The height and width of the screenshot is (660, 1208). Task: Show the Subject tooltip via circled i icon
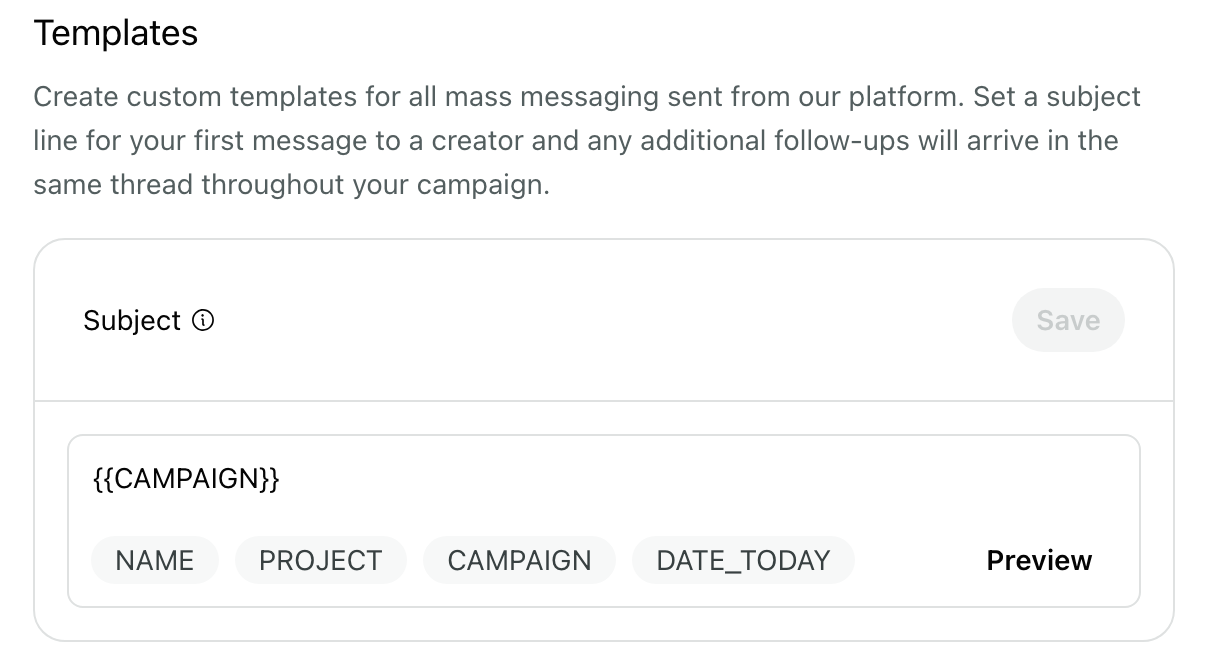pos(203,321)
